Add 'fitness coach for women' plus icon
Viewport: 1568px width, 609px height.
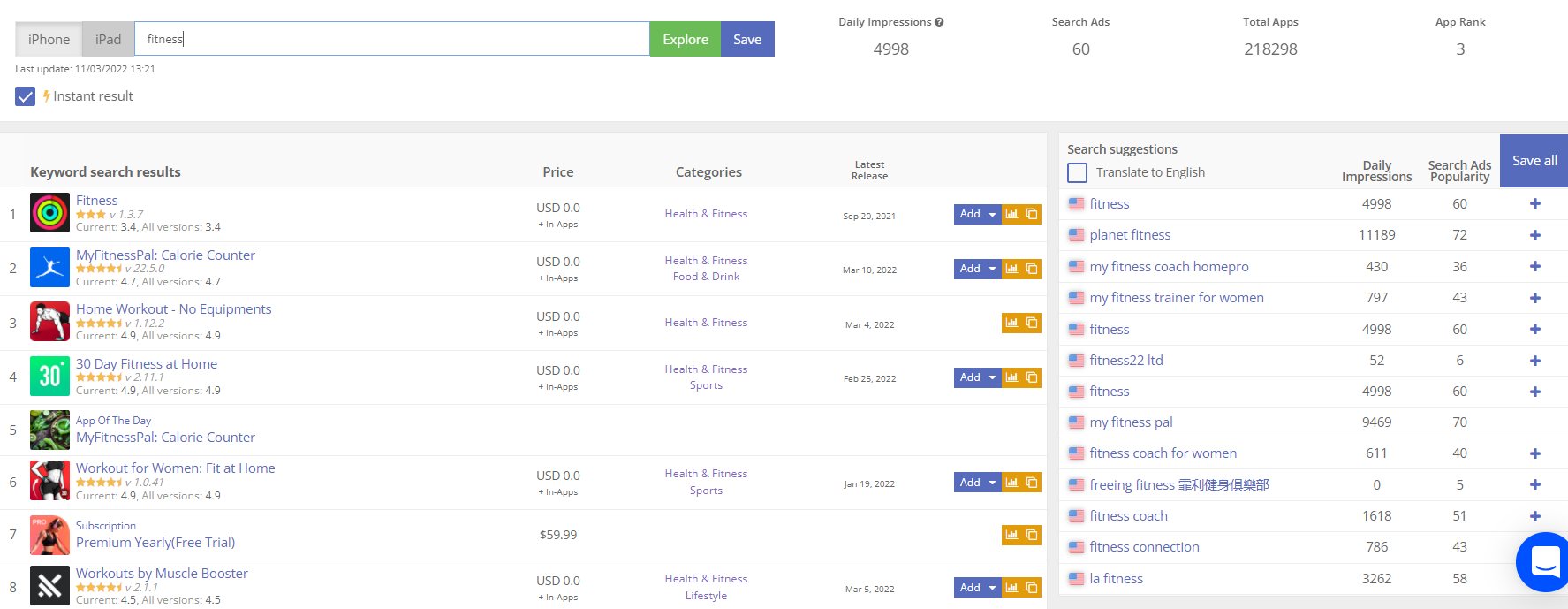pos(1535,453)
